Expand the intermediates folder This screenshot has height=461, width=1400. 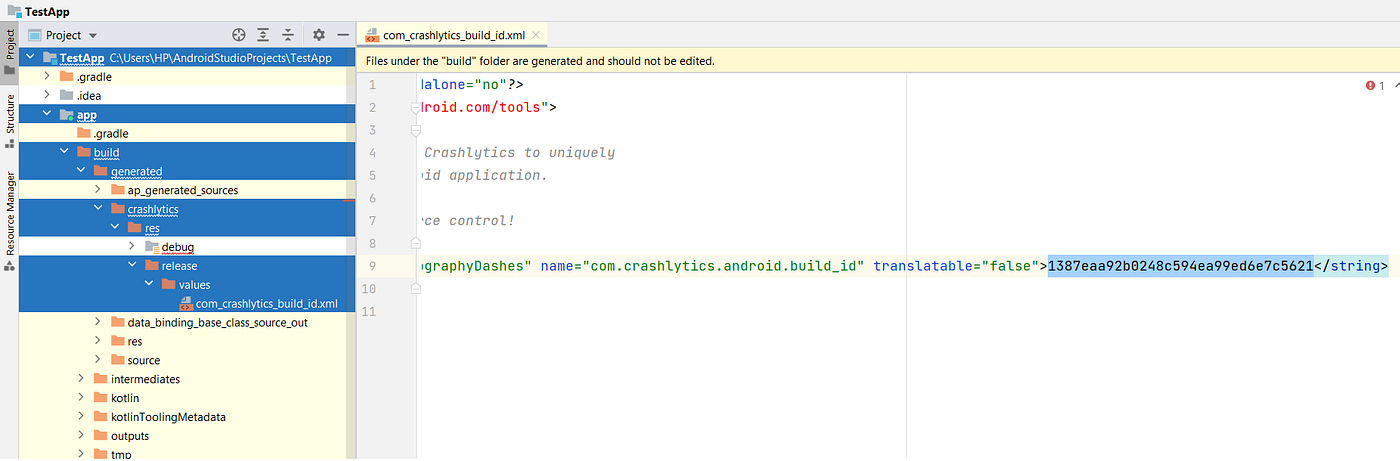(81, 379)
